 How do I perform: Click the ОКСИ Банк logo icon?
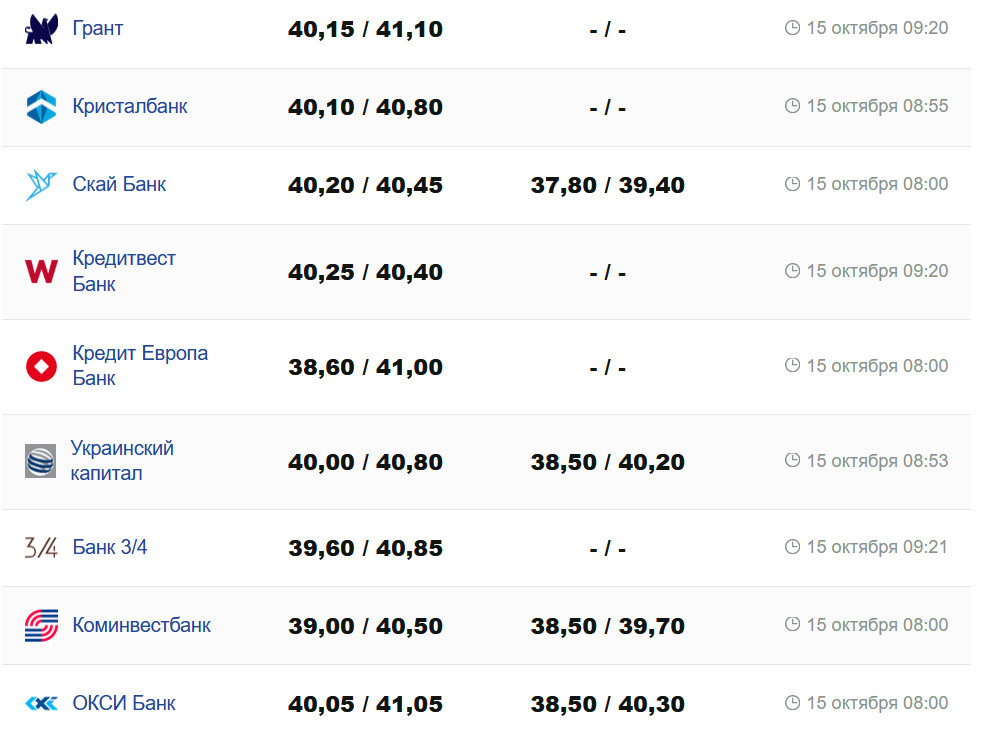point(41,703)
